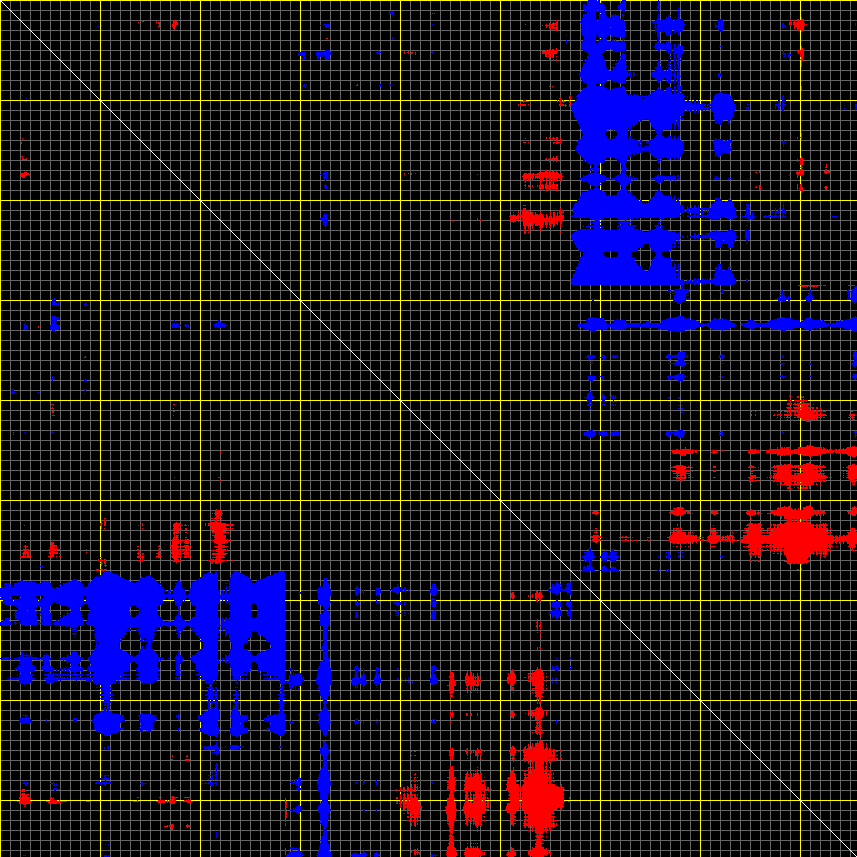Click the blue blob touching the right edge
This screenshot has width=857, height=857.
(852, 295)
